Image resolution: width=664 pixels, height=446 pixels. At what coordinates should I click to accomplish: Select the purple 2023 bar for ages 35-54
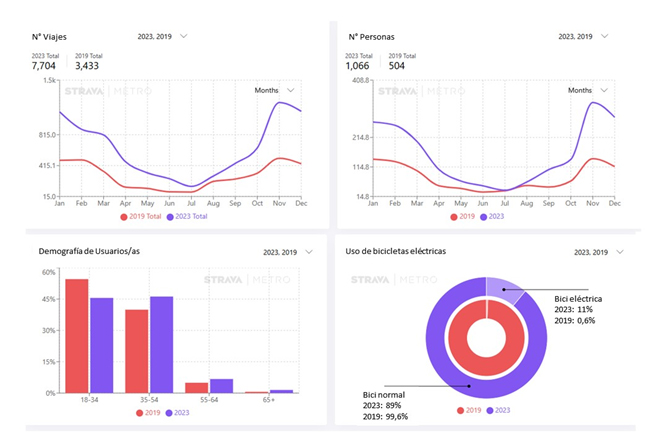pos(161,344)
